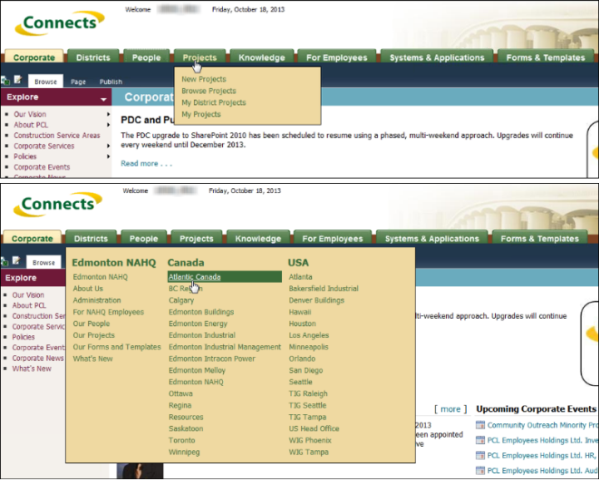Select Edmonton Industrial Management
Viewport: 599px width, 480px height.
coord(225,347)
